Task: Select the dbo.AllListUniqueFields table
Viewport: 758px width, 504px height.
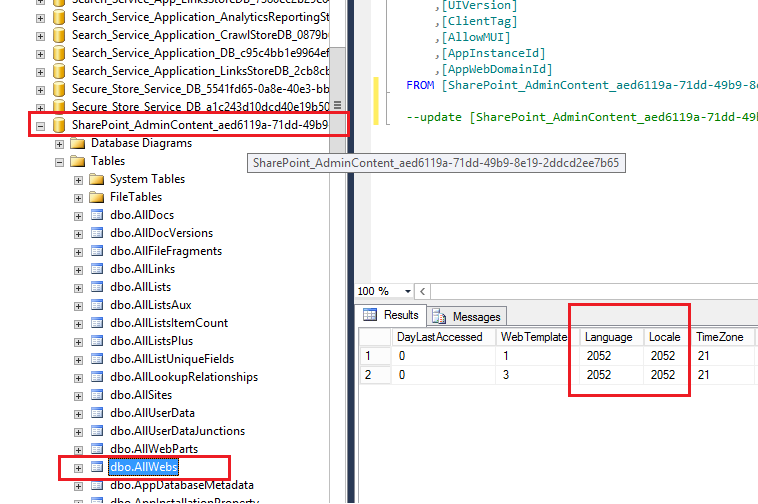Action: click(172, 359)
